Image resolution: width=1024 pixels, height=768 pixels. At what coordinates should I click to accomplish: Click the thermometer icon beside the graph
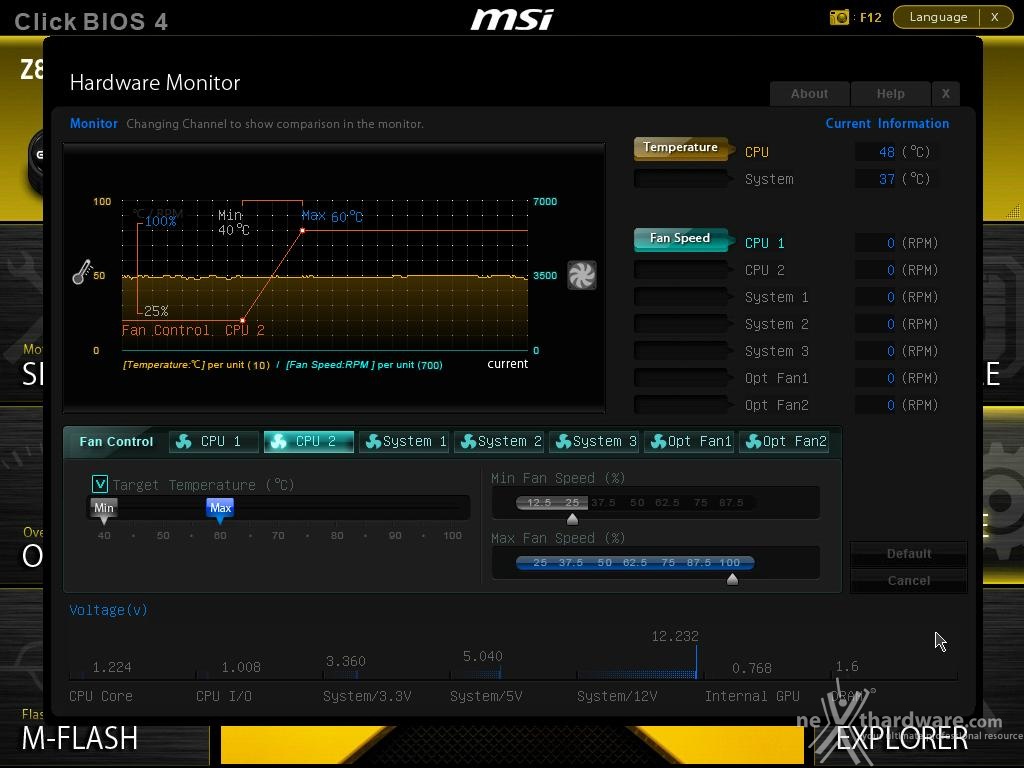click(82, 272)
